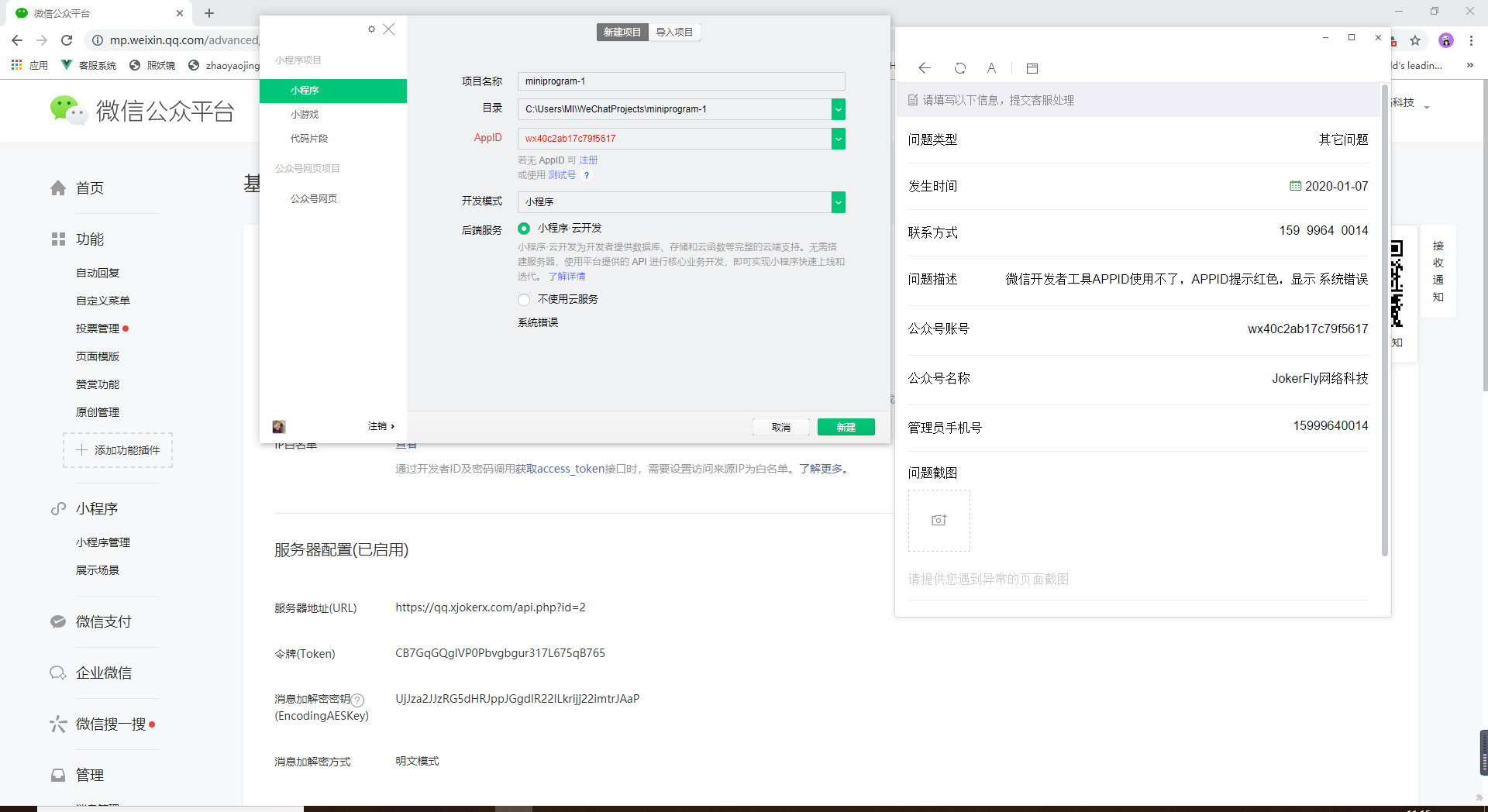The image size is (1488, 812).
Task: Open the Chrome three-dot menu
Action: [1471, 40]
